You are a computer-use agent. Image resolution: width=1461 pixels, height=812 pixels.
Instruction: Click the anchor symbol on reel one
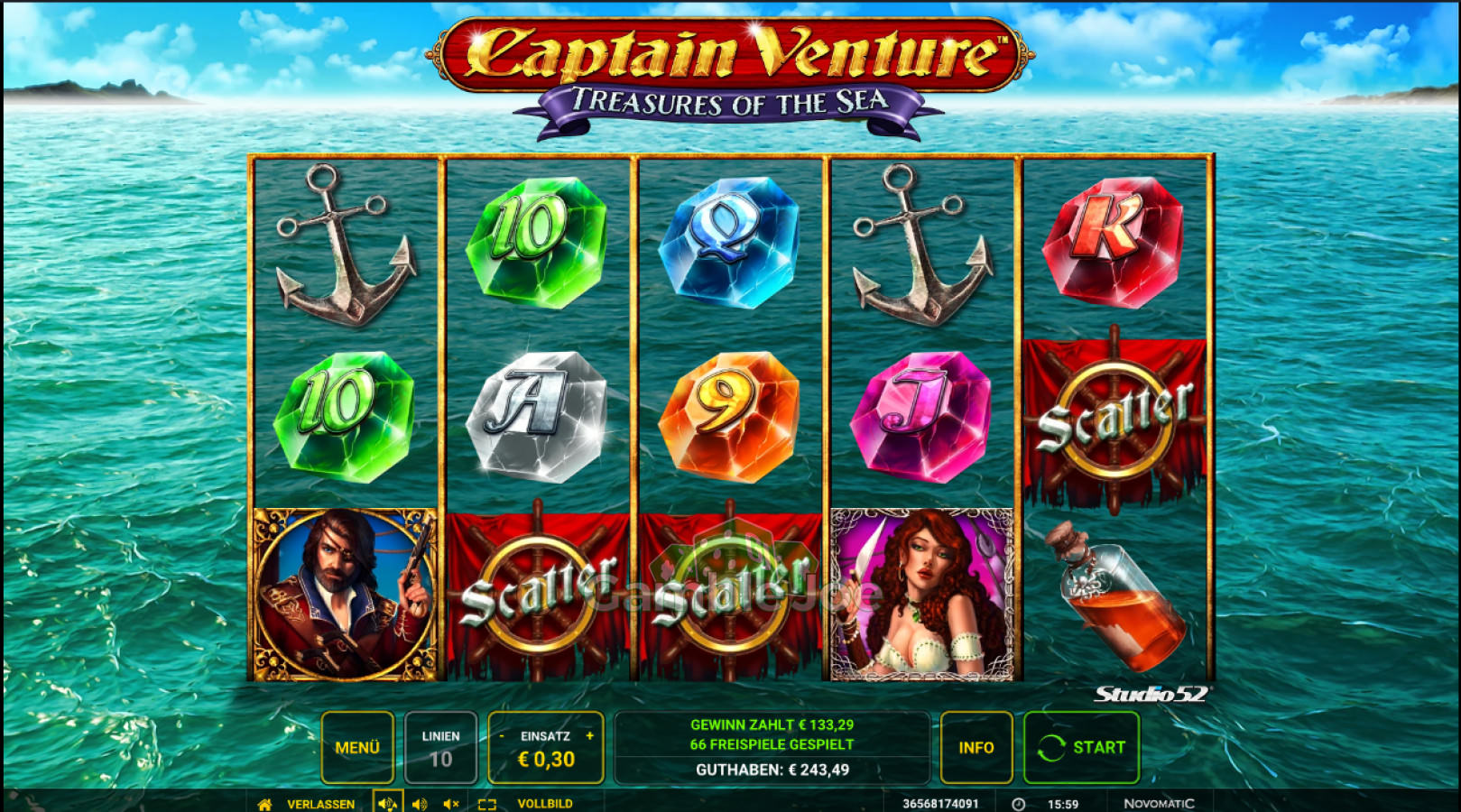point(346,245)
